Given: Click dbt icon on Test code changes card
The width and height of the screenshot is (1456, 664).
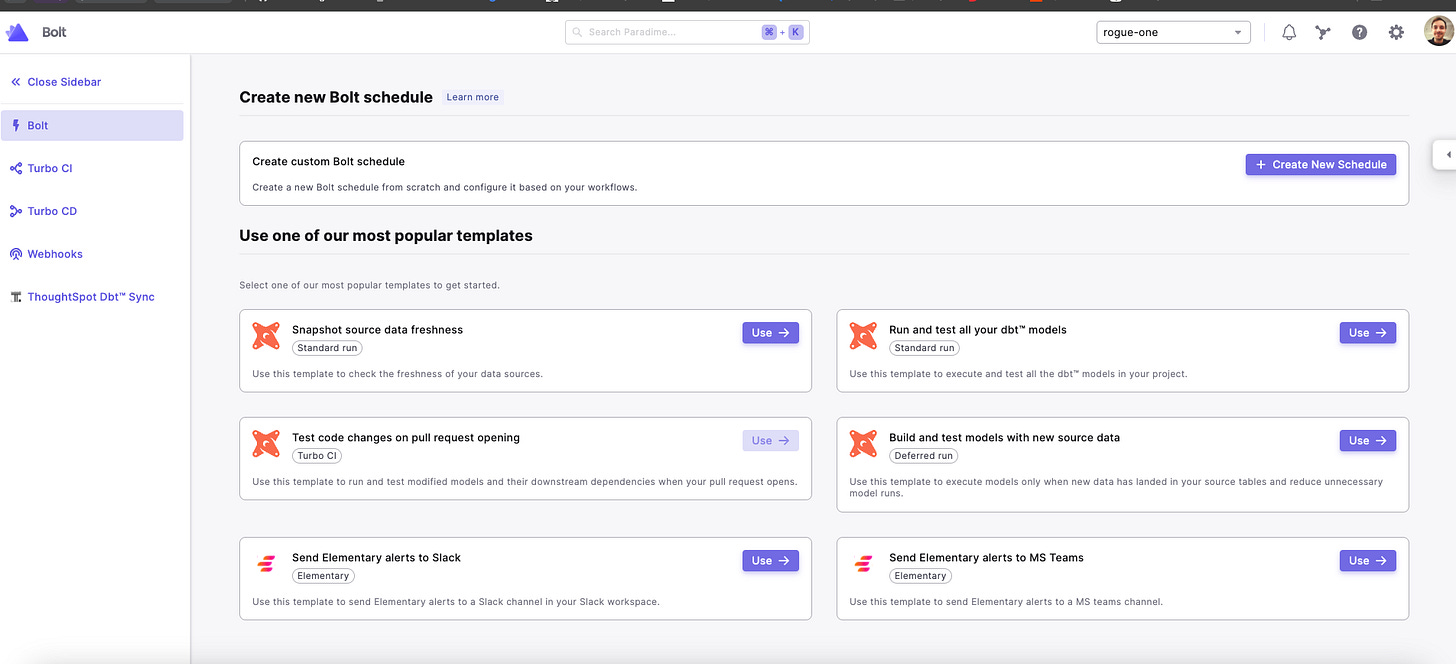Looking at the screenshot, I should pyautogui.click(x=266, y=444).
